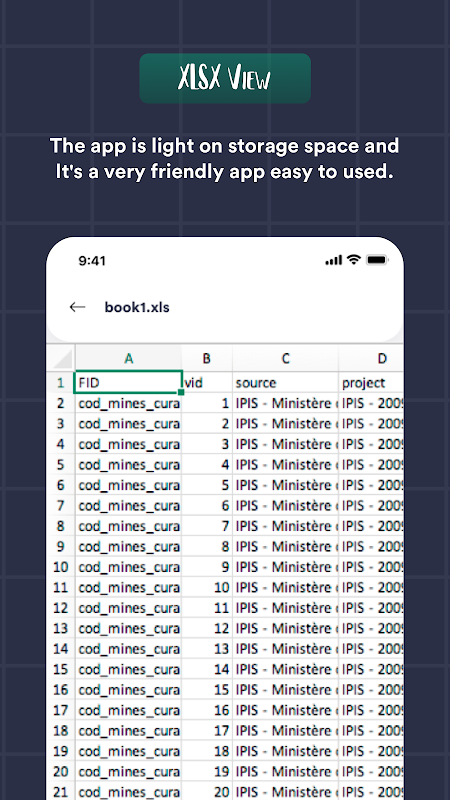
Task: Tap the cellular signal icon
Action: [334, 260]
